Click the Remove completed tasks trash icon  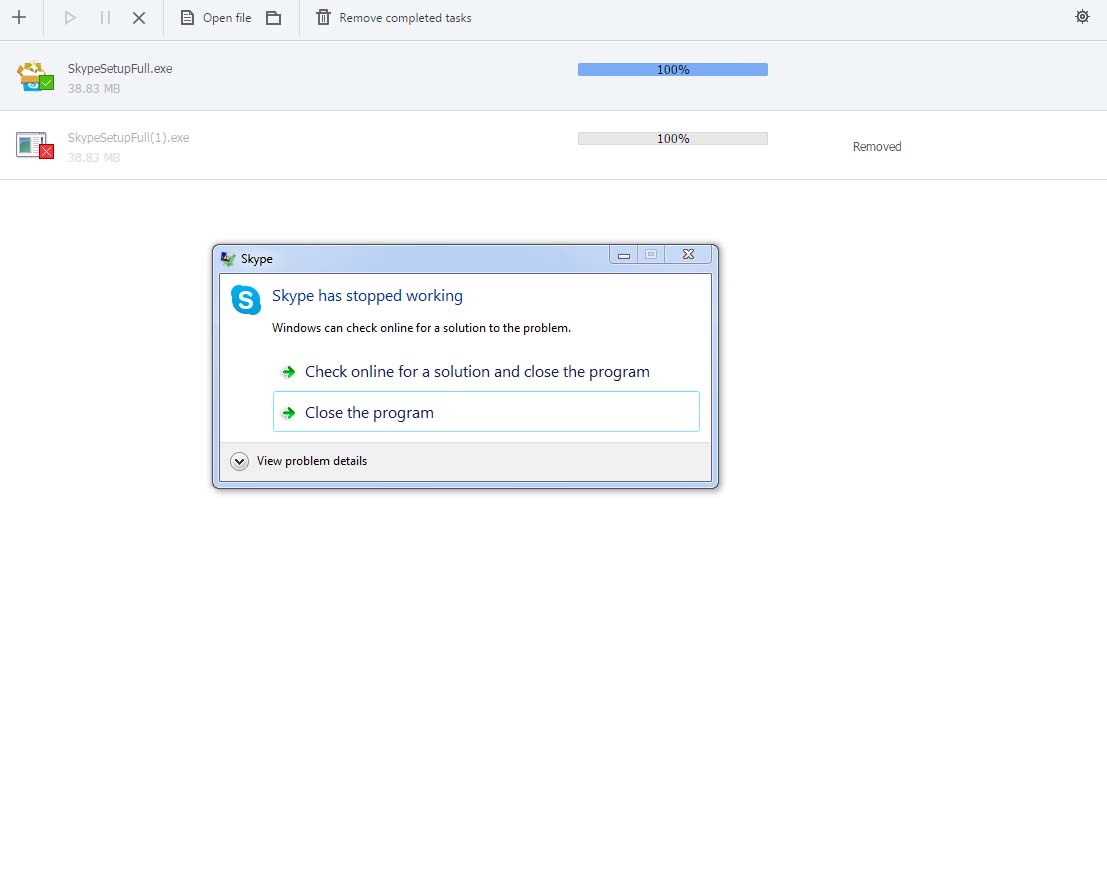click(x=323, y=18)
